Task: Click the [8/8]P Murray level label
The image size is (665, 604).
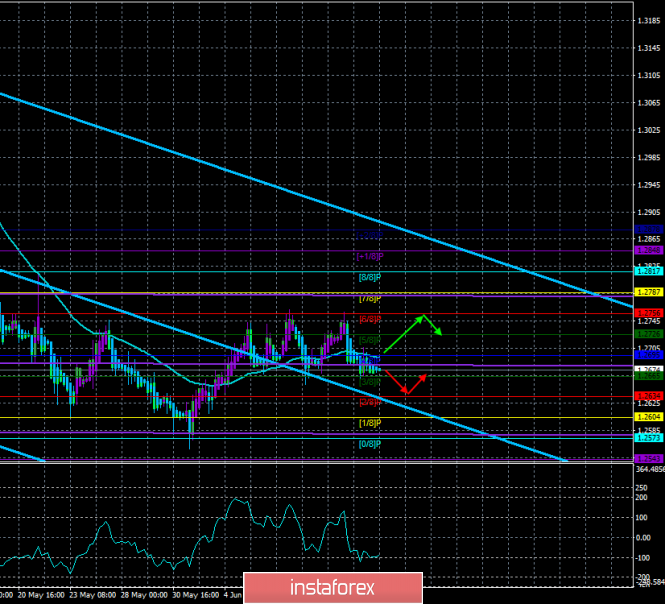Action: [x=370, y=277]
